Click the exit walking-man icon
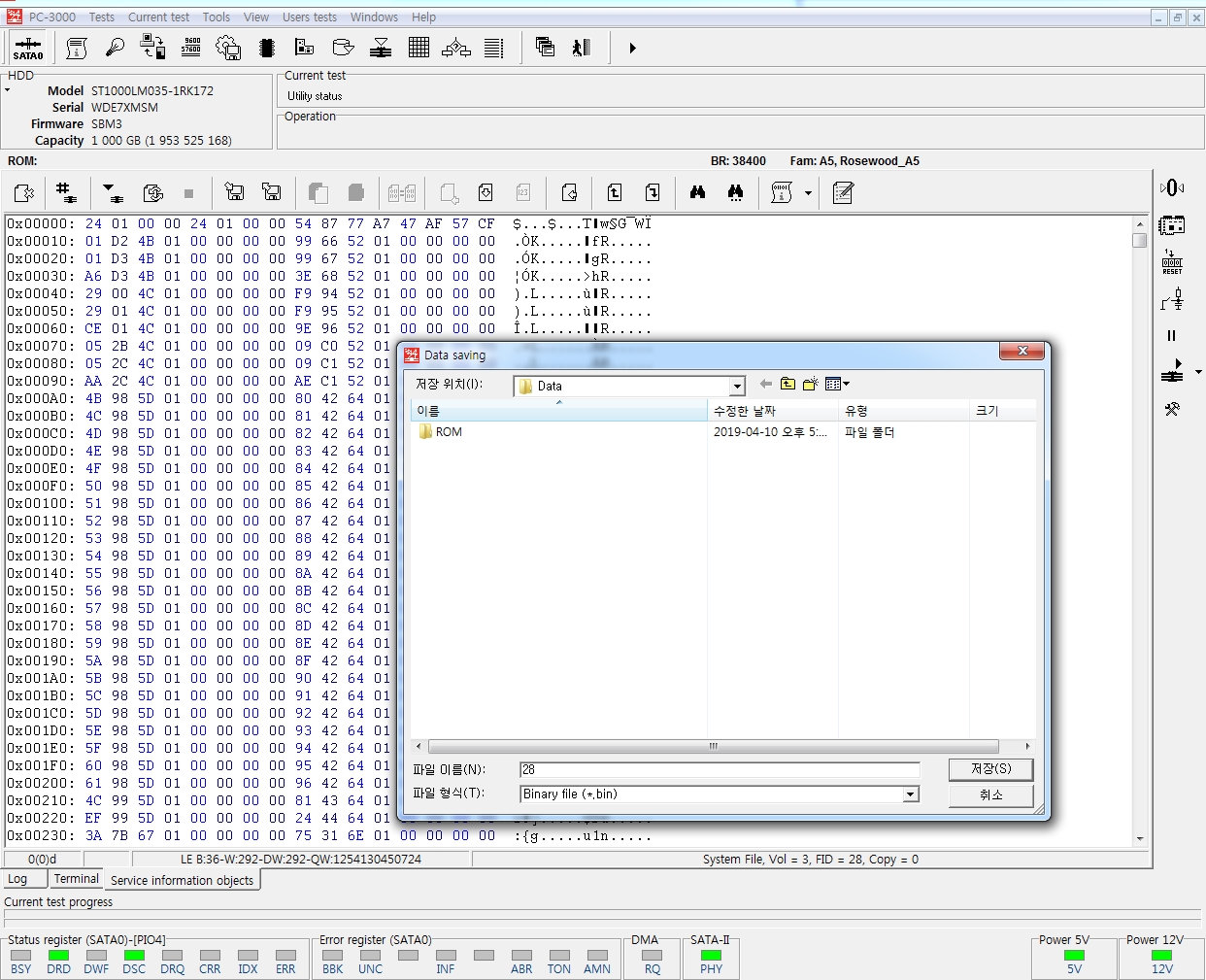The image size is (1206, 980). click(582, 48)
